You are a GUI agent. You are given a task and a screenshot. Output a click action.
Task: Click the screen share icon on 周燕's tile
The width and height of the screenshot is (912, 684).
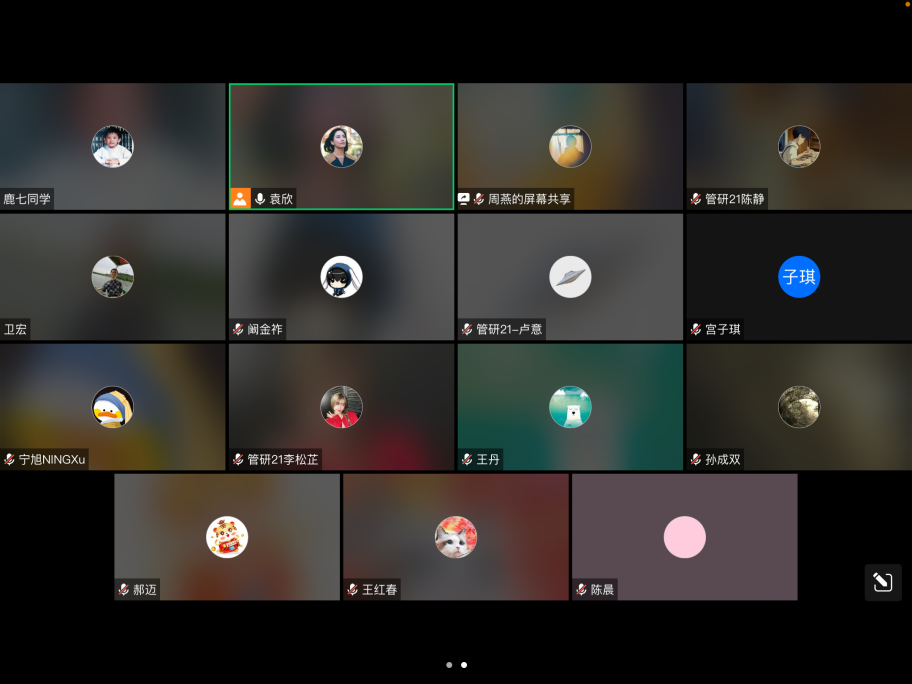[x=464, y=199]
